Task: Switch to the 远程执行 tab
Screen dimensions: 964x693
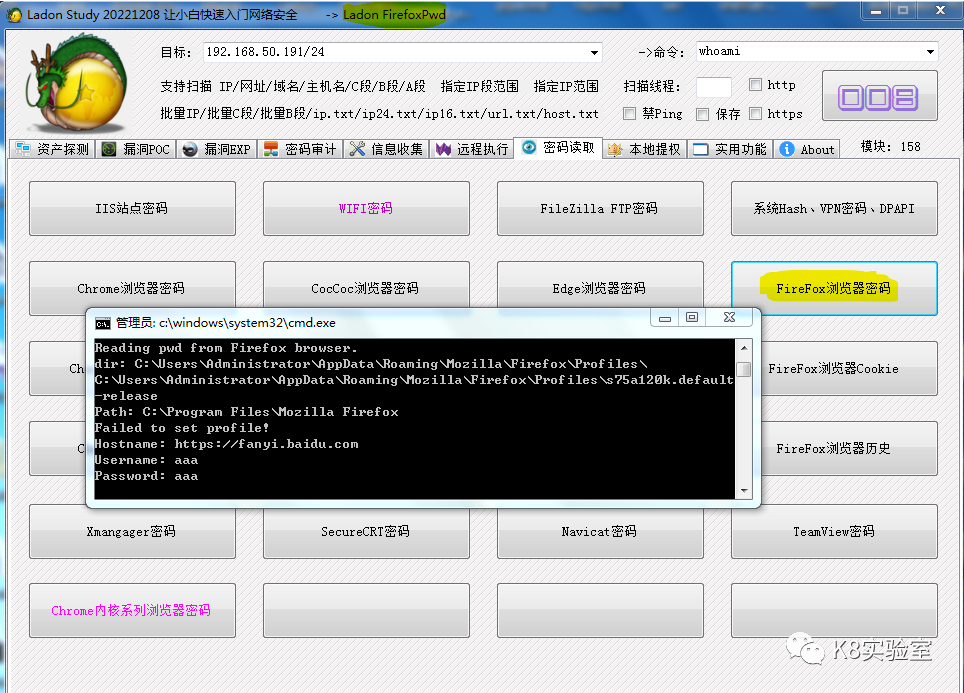Action: tap(472, 149)
